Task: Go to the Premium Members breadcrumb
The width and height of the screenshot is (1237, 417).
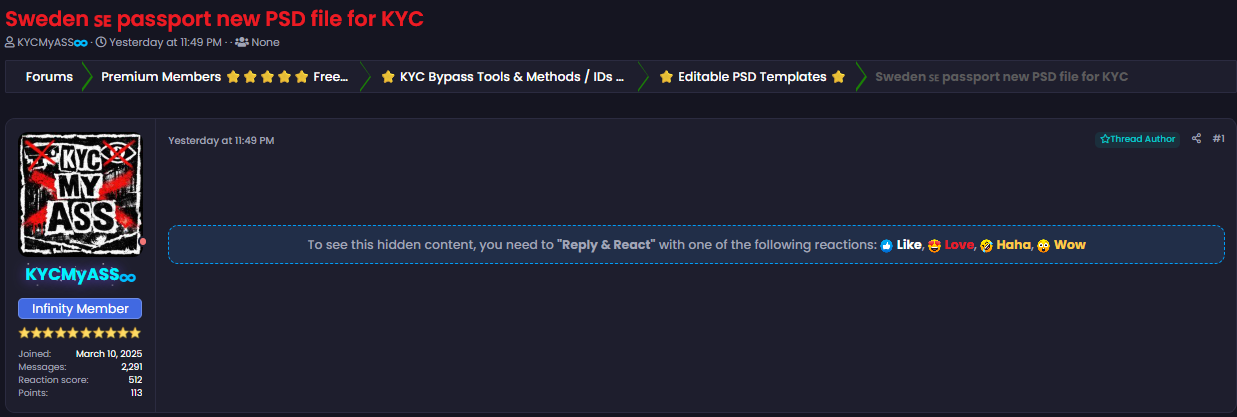Action: [x=225, y=77]
